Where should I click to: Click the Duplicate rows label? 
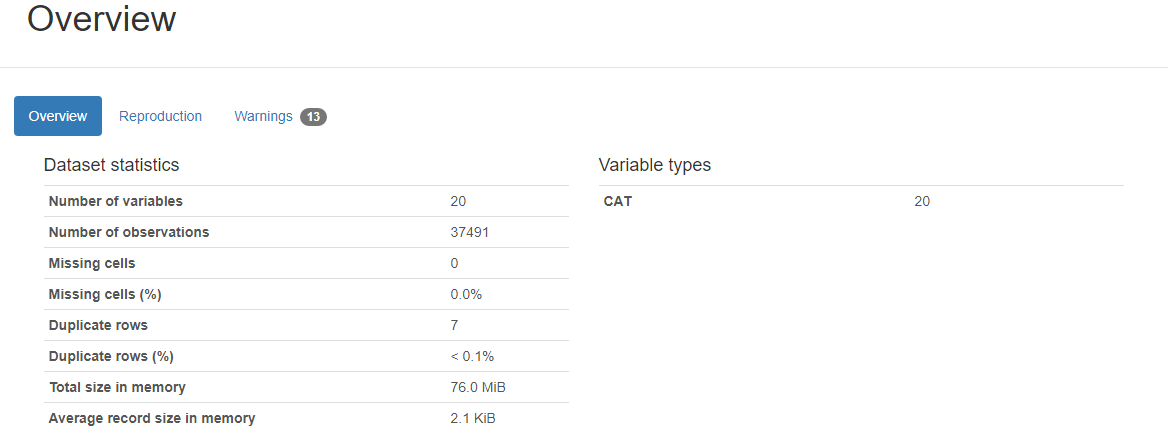98,325
